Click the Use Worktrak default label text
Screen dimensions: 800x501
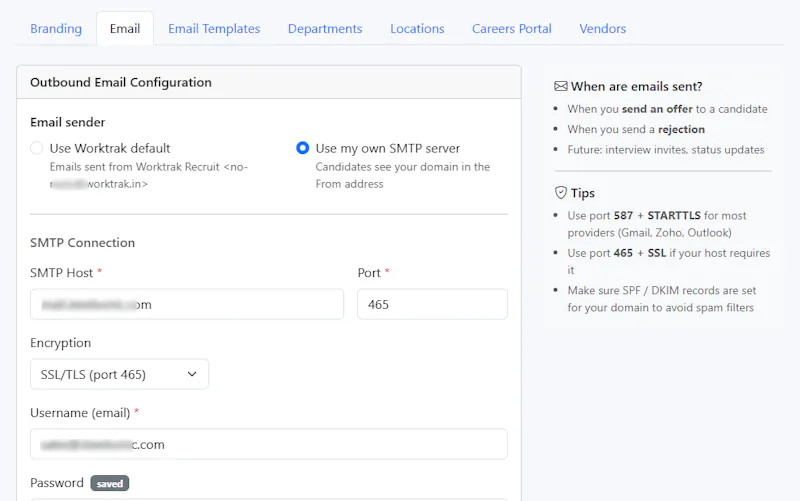coord(110,148)
